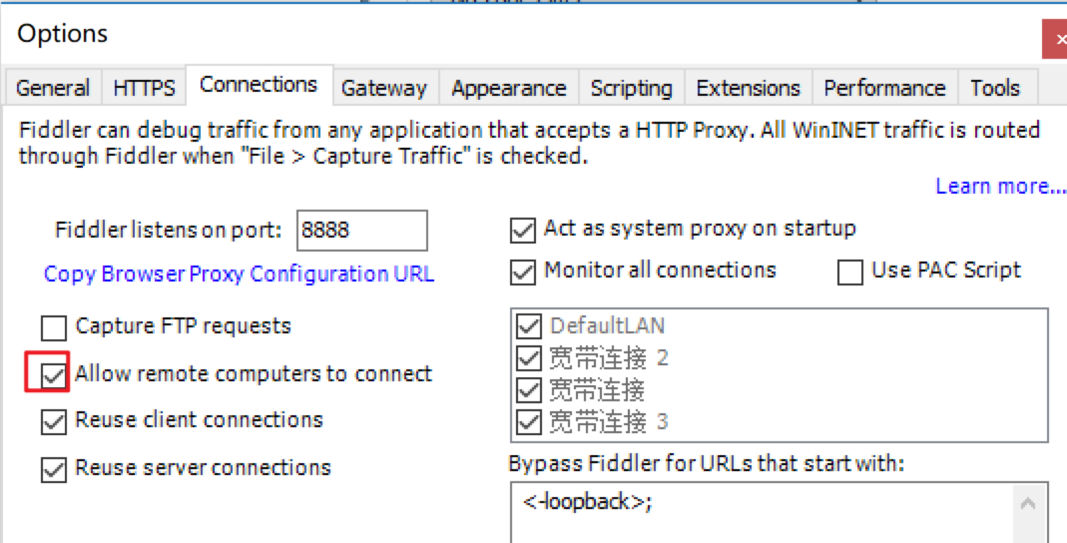Select the Gateway tab
Viewport: 1067px width, 543px height.
[384, 88]
